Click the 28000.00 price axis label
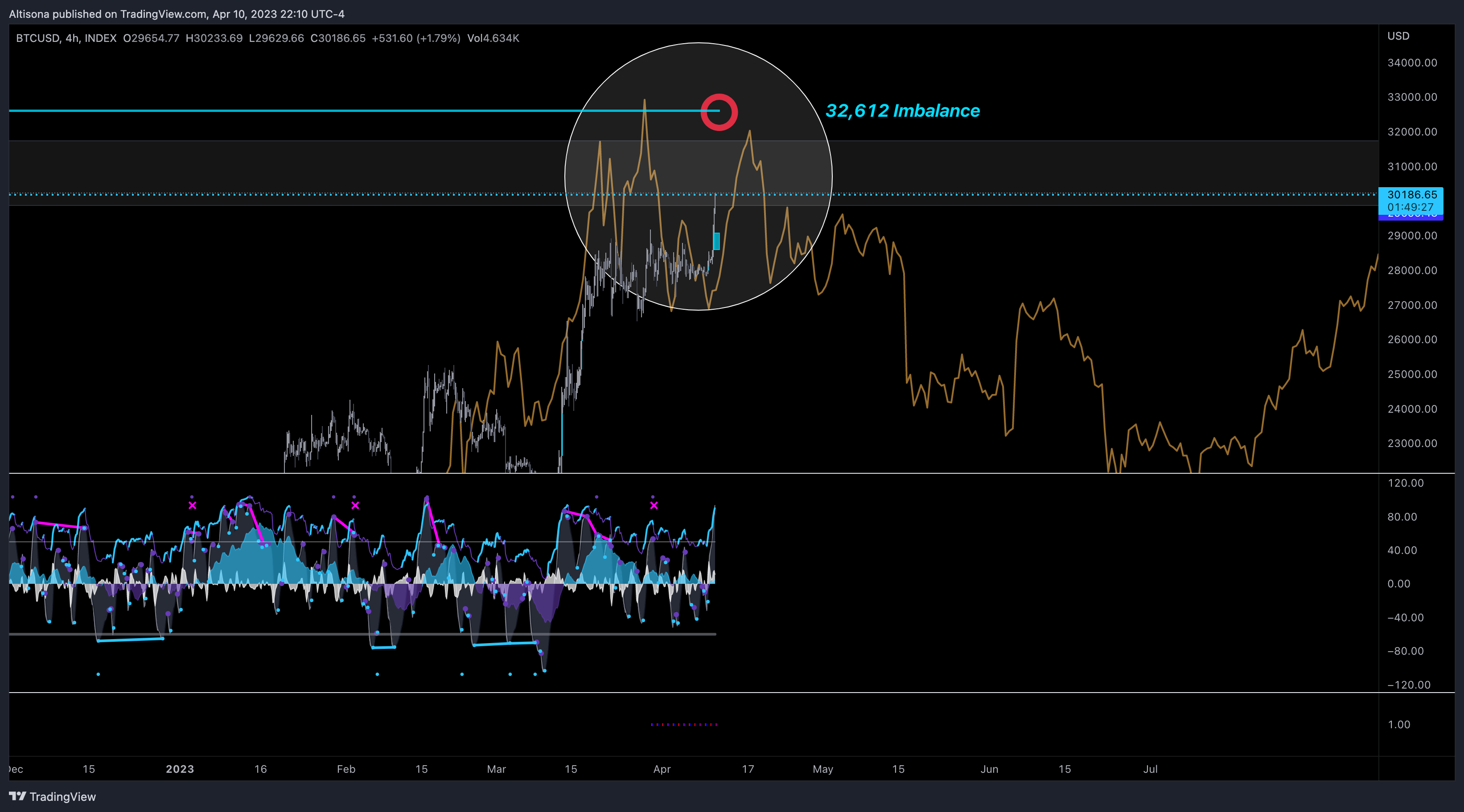1464x812 pixels. [1412, 271]
